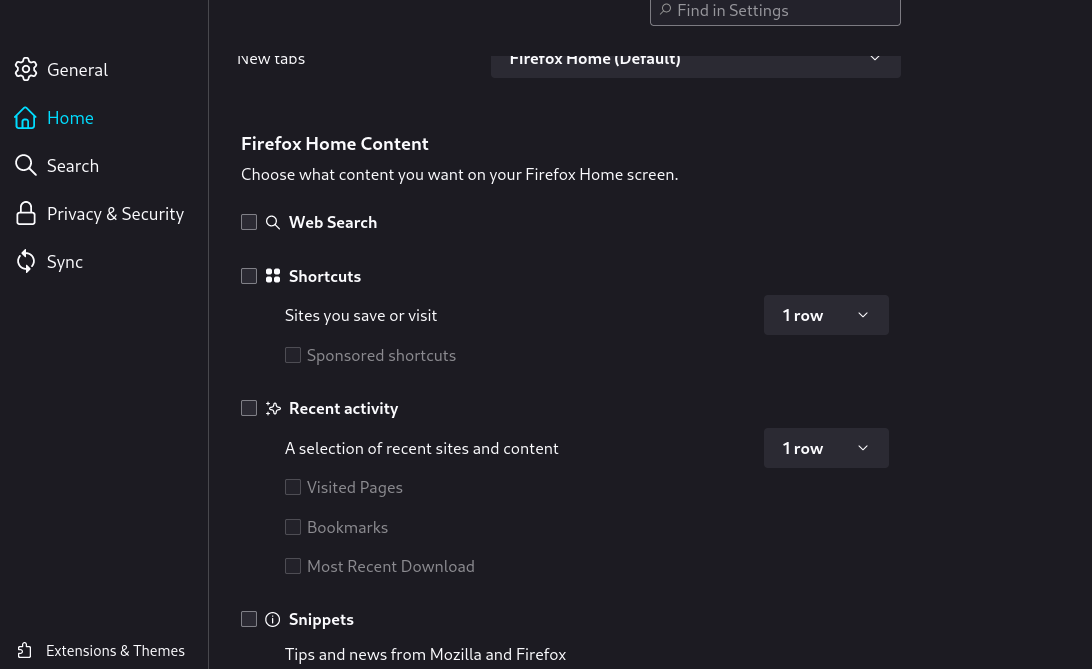This screenshot has width=1092, height=669.
Task: Open the Shortcuts row count dropdown
Action: (826, 315)
